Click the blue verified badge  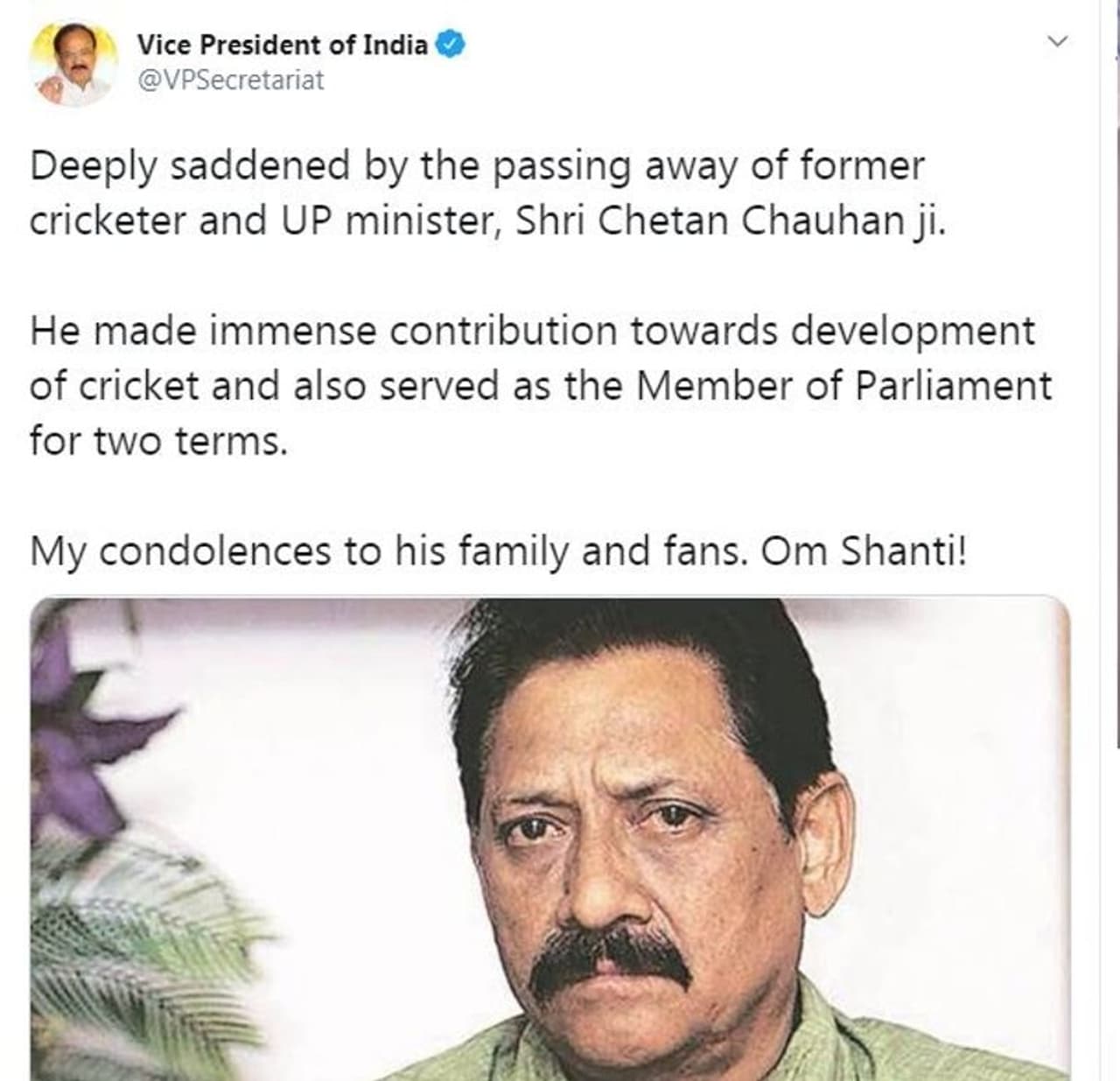(451, 44)
